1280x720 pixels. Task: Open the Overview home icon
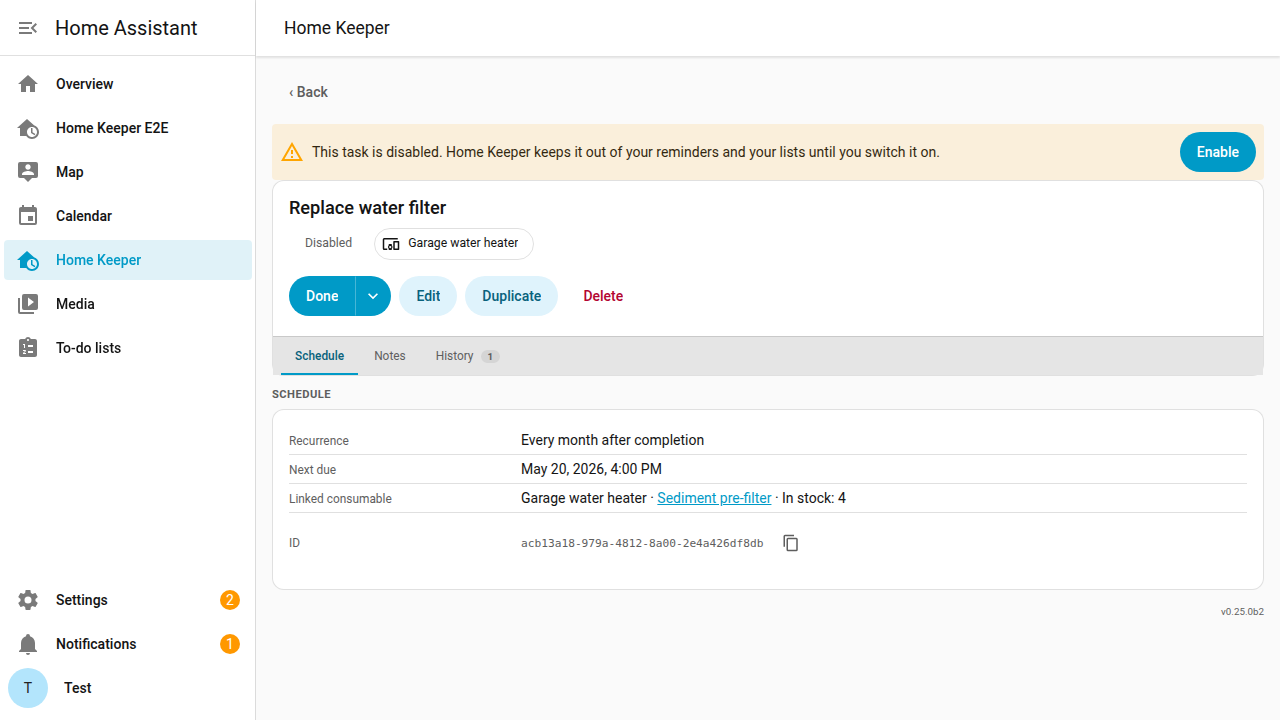click(28, 84)
